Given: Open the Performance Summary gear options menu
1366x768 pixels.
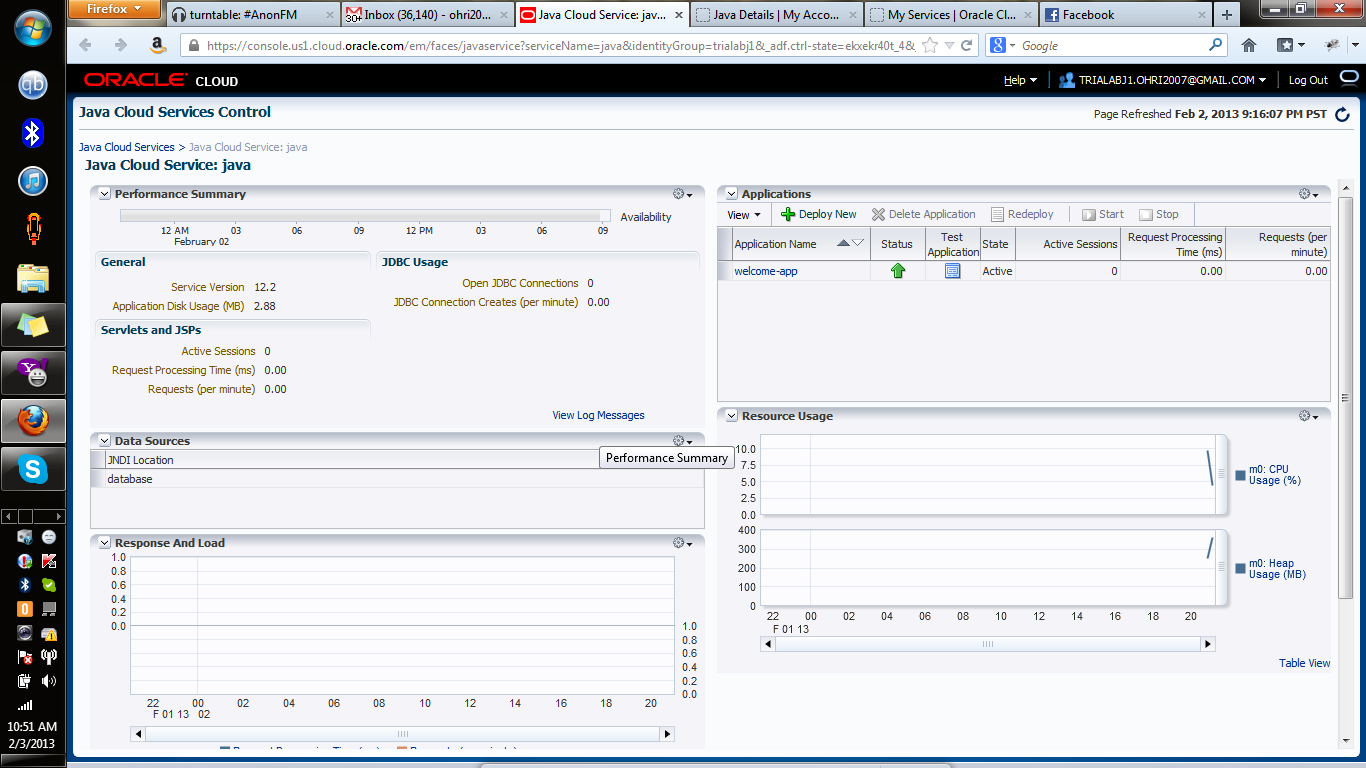Looking at the screenshot, I should coord(682,194).
